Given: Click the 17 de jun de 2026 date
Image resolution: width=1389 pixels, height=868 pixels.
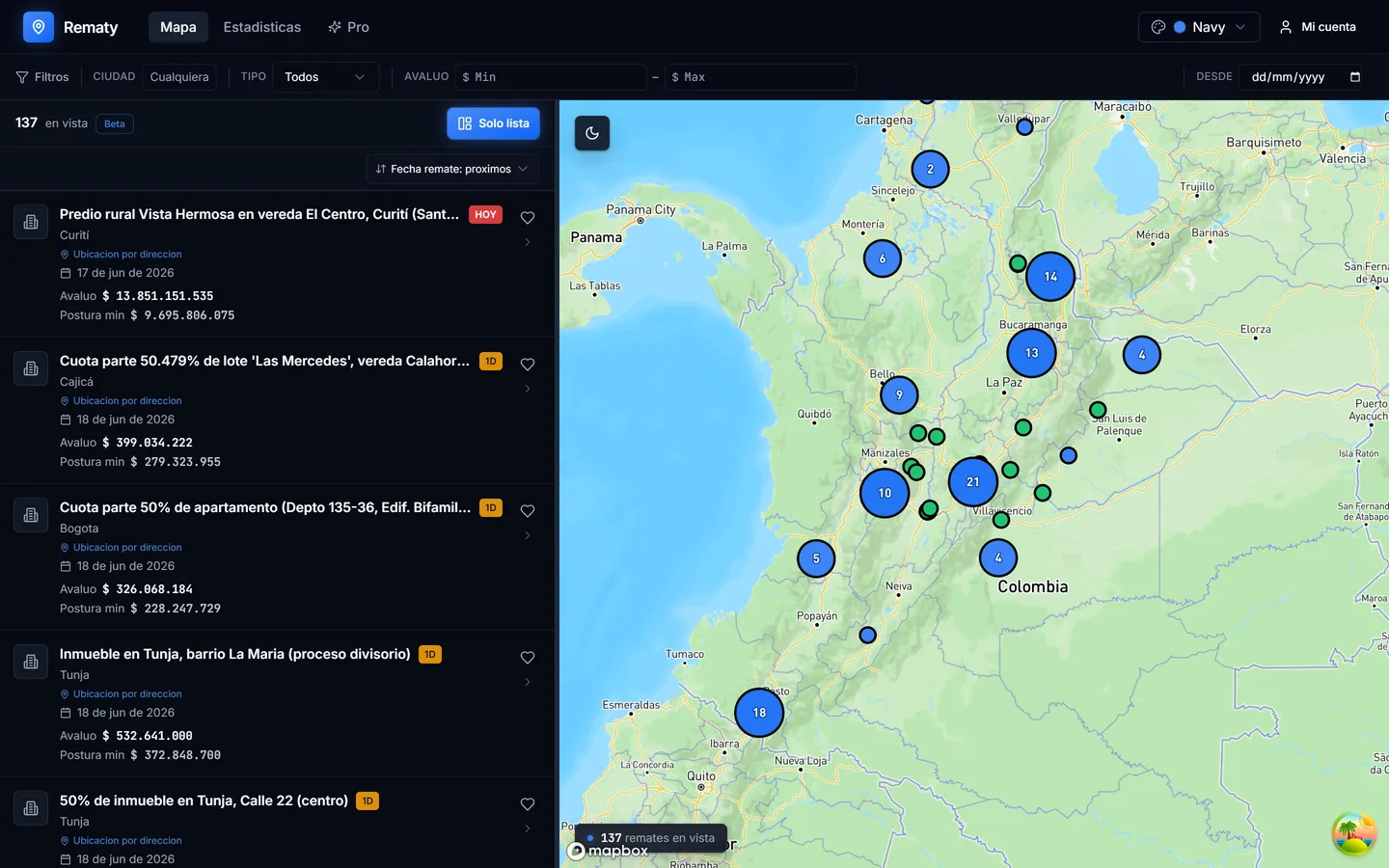Looking at the screenshot, I should pyautogui.click(x=125, y=273).
